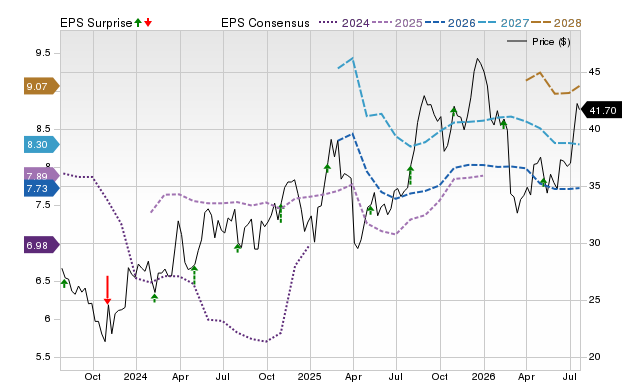Click the dark blue 7.73 value tag
The height and width of the screenshot is (382, 640).
(41, 188)
